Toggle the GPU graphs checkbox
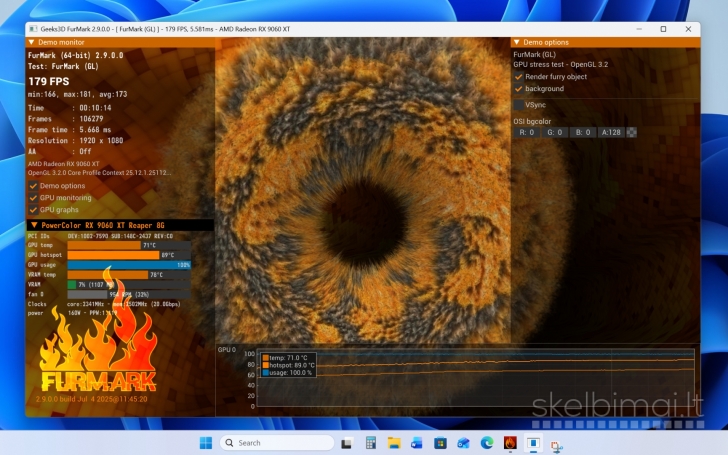The image size is (728, 455). tap(33, 210)
